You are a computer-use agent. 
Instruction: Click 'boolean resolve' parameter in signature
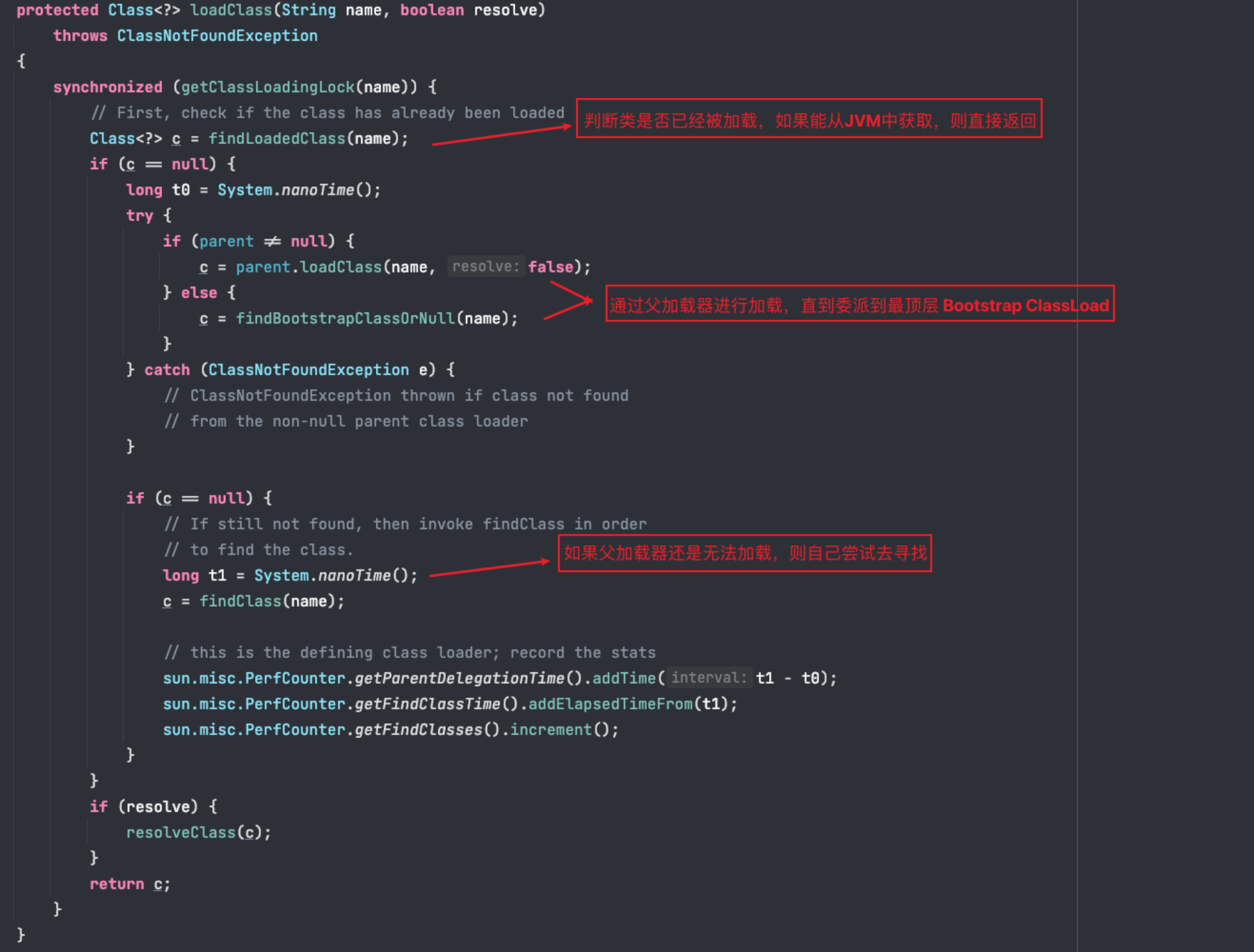pos(469,11)
